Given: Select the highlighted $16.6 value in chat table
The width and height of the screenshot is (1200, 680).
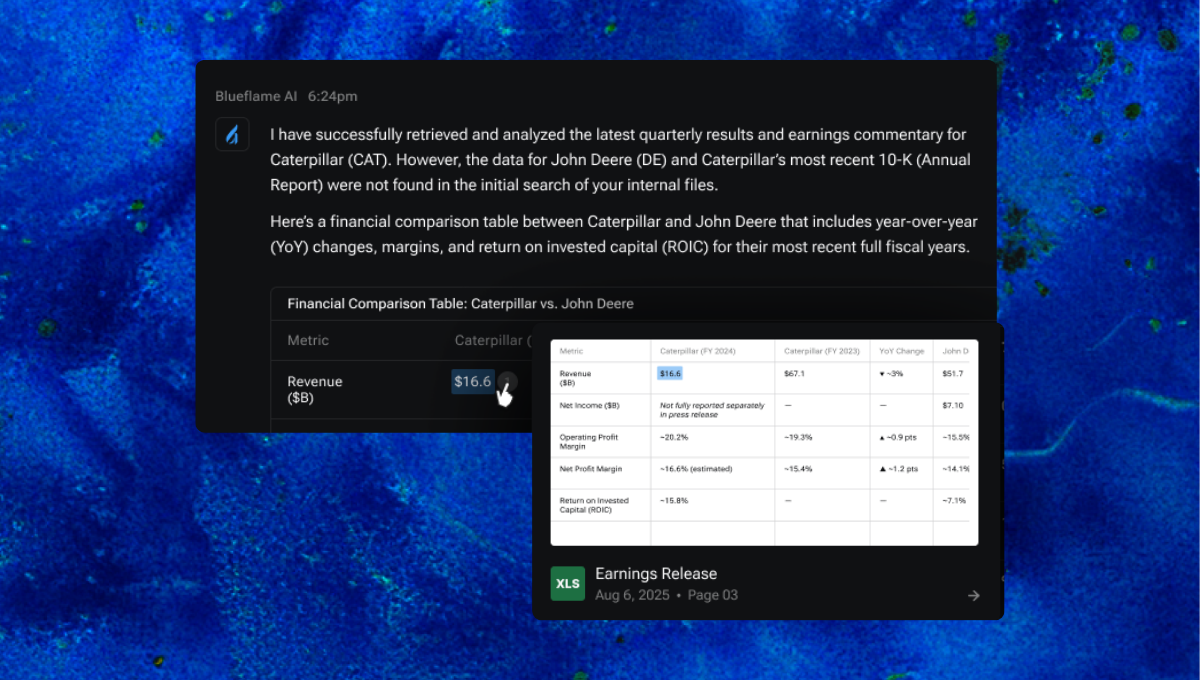Looking at the screenshot, I should pos(473,381).
